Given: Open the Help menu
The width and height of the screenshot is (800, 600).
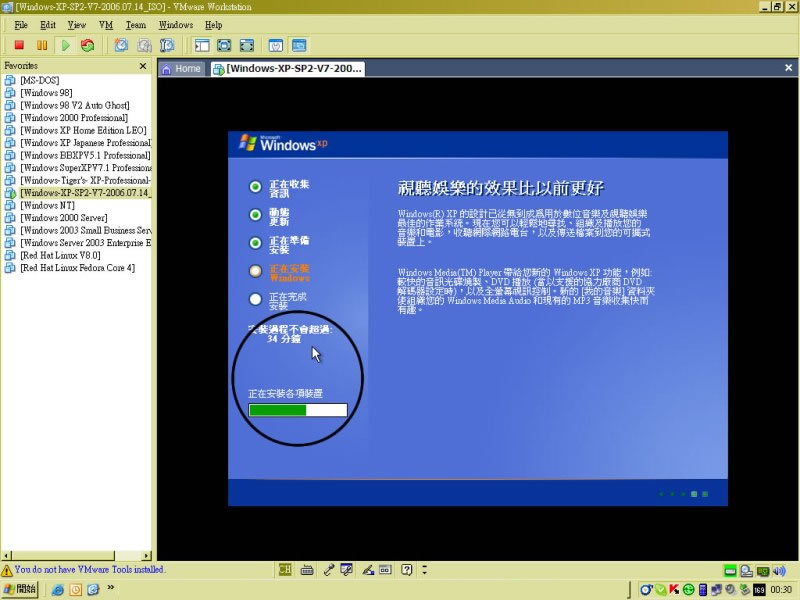Looking at the screenshot, I should 213,25.
